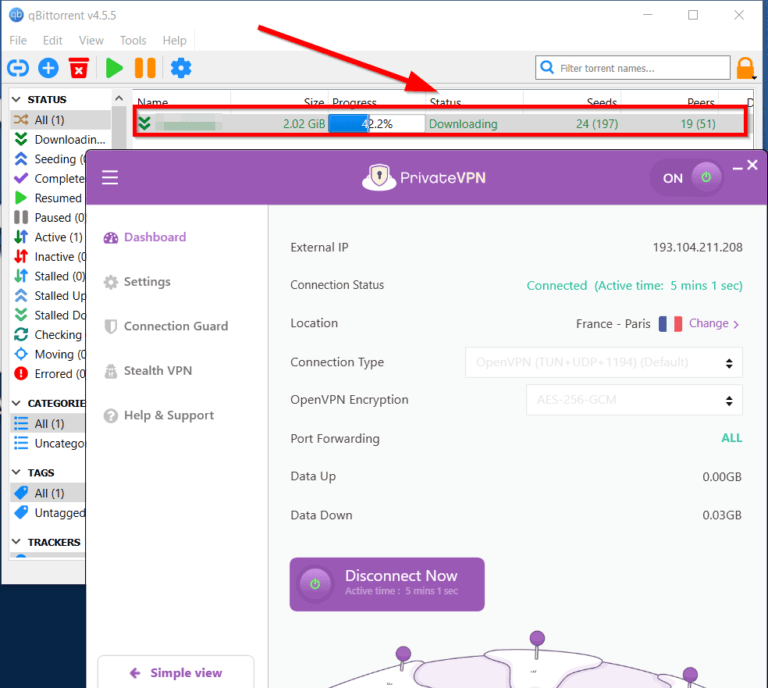Open Stealth VPN in PrivateVPN

[x=148, y=371]
